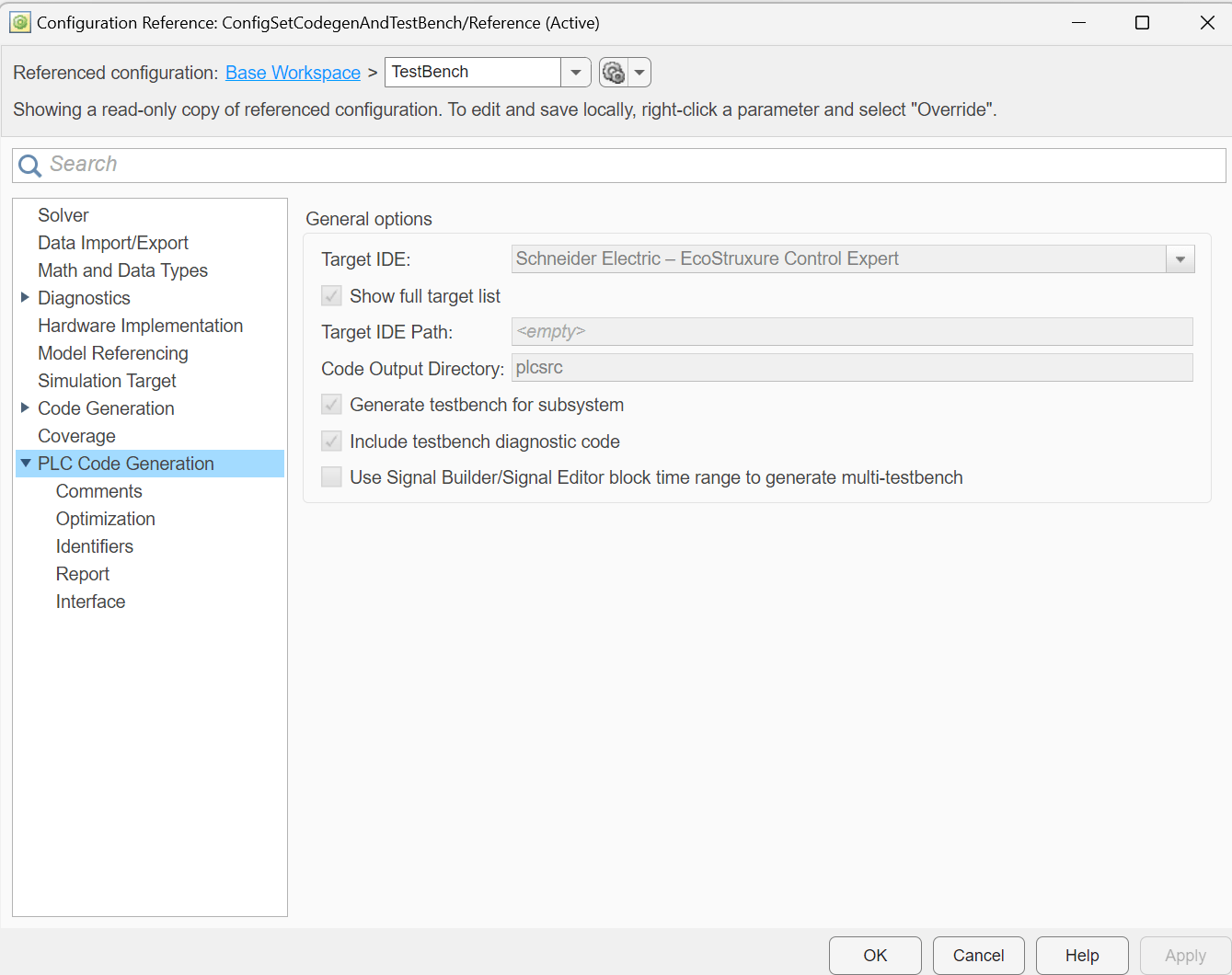Image resolution: width=1232 pixels, height=975 pixels.
Task: Open the TestBench configuration dropdown arrow
Action: 575,72
